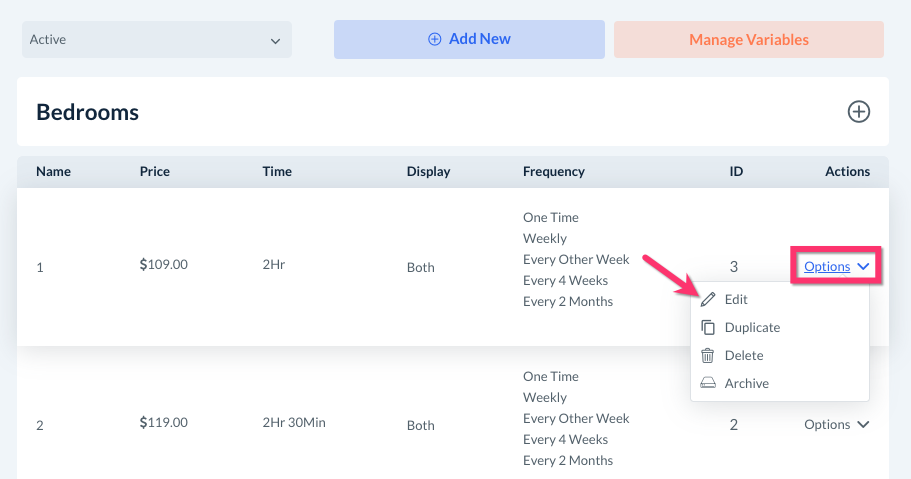Open Manage Variables
Image resolution: width=911 pixels, height=479 pixels.
point(748,40)
